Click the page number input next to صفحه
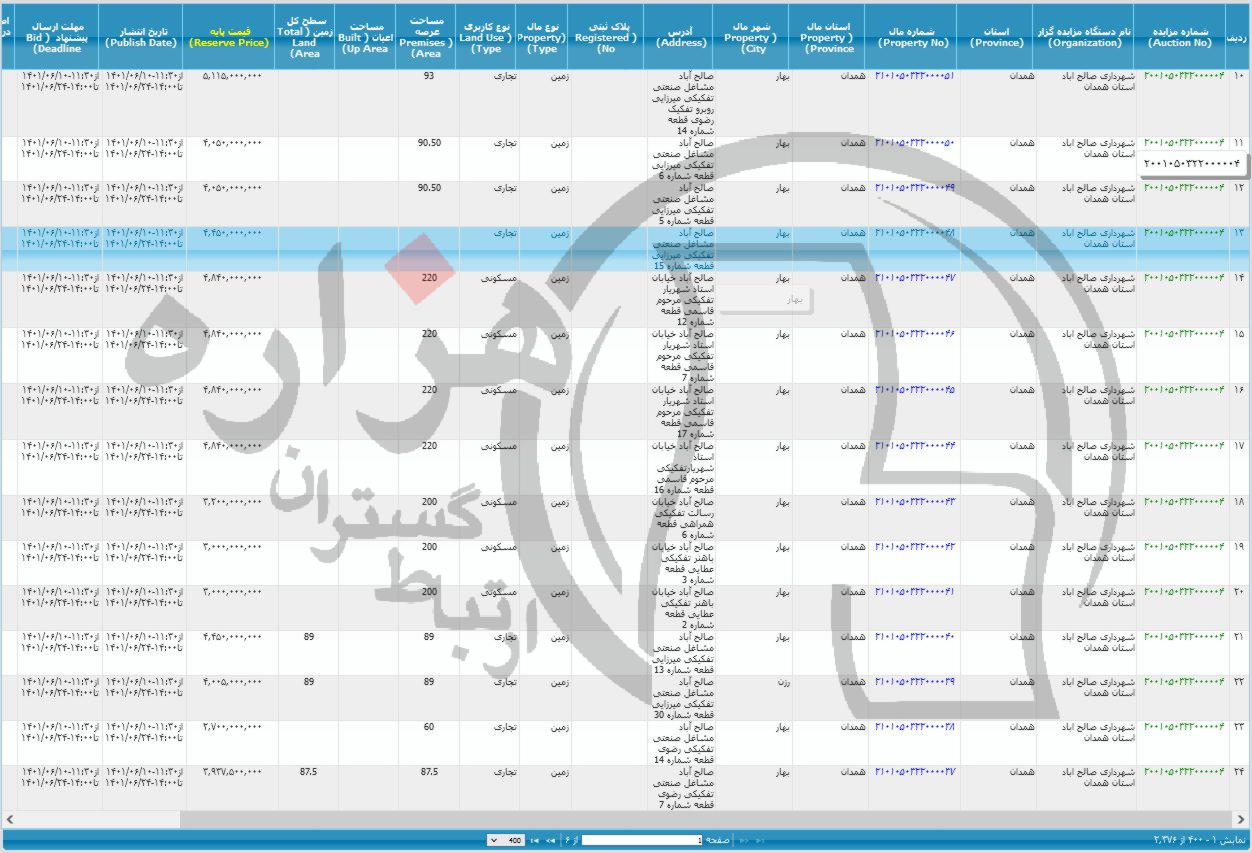Screen dimensions: 1252x853 pyautogui.click(x=640, y=840)
